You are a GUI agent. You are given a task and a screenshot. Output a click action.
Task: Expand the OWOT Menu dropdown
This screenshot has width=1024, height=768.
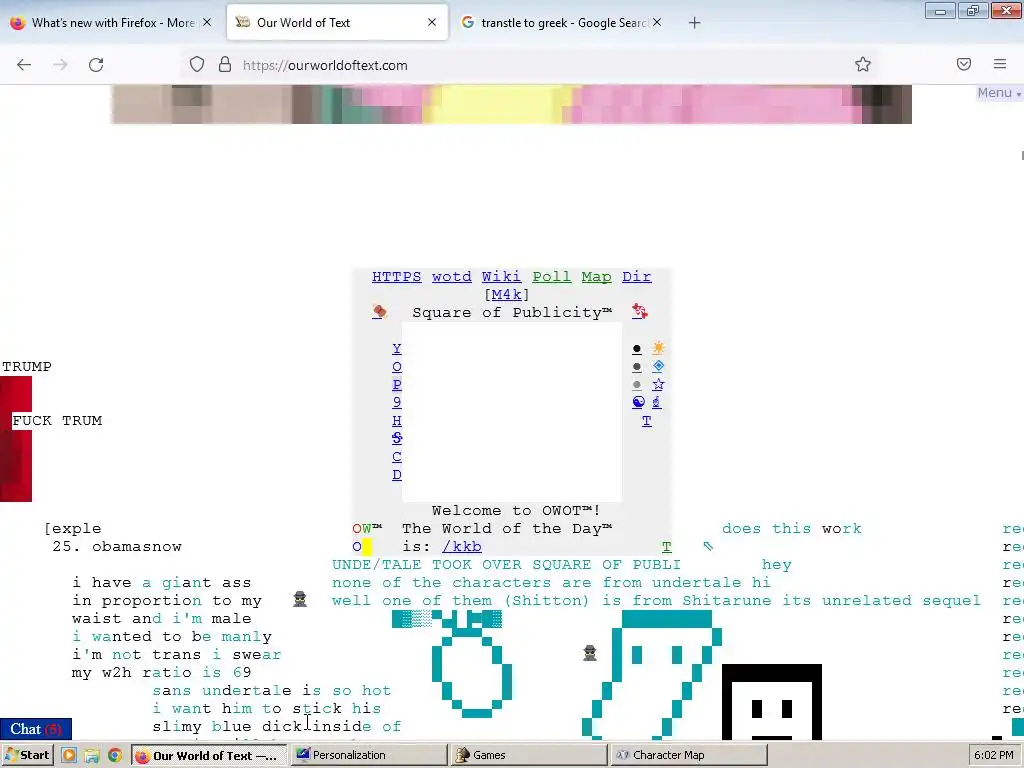coord(999,93)
